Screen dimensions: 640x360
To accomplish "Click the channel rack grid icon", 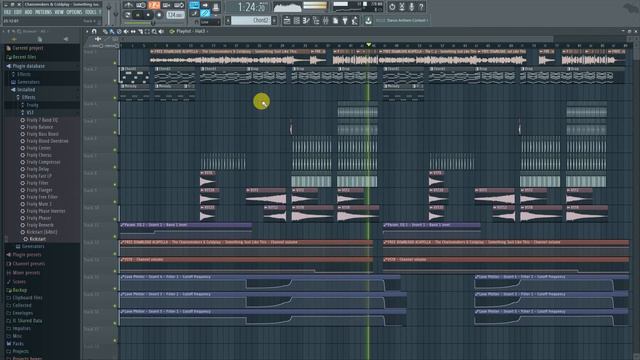I will [x=297, y=20].
